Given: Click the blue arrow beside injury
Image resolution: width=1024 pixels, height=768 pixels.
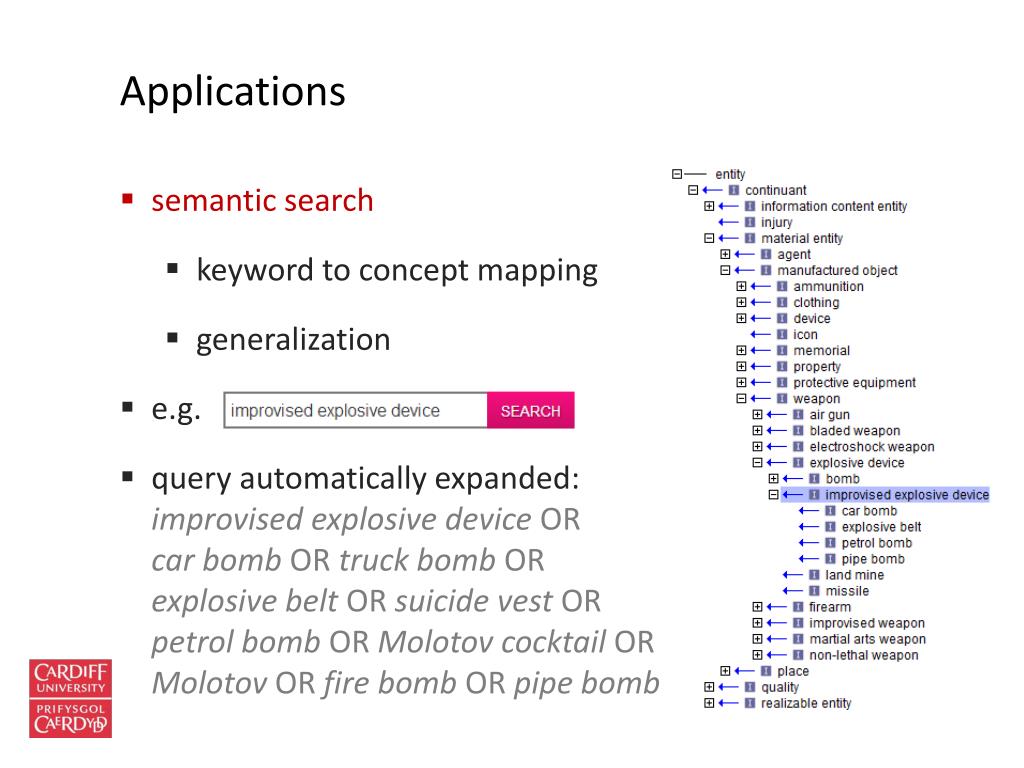Looking at the screenshot, I should pos(728,222).
